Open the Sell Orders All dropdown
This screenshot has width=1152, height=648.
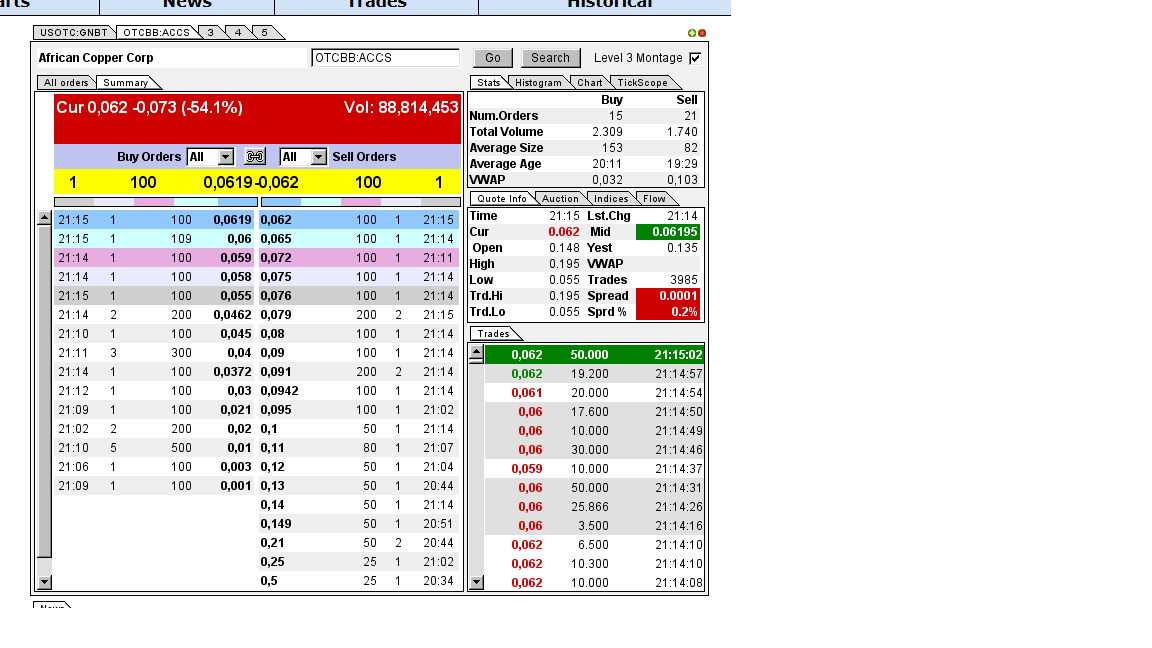(x=303, y=156)
